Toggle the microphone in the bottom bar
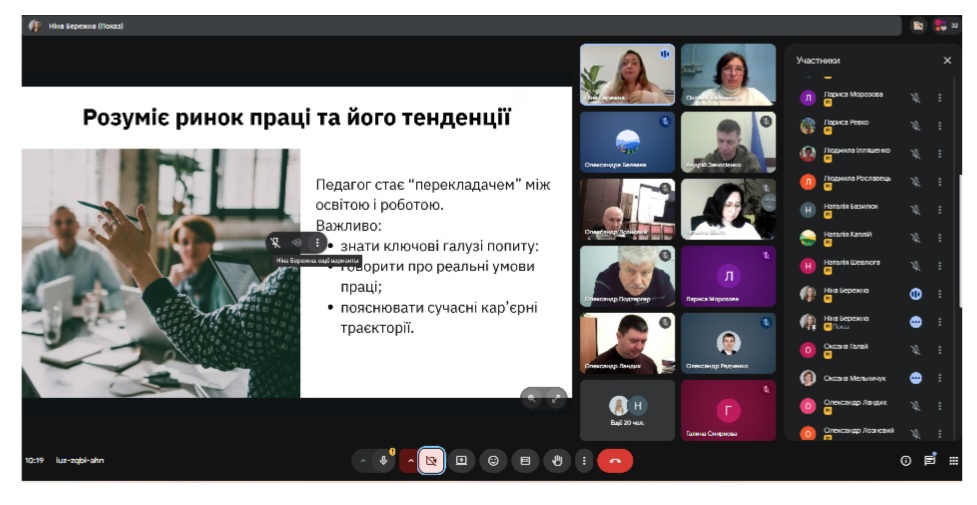 coord(383,461)
